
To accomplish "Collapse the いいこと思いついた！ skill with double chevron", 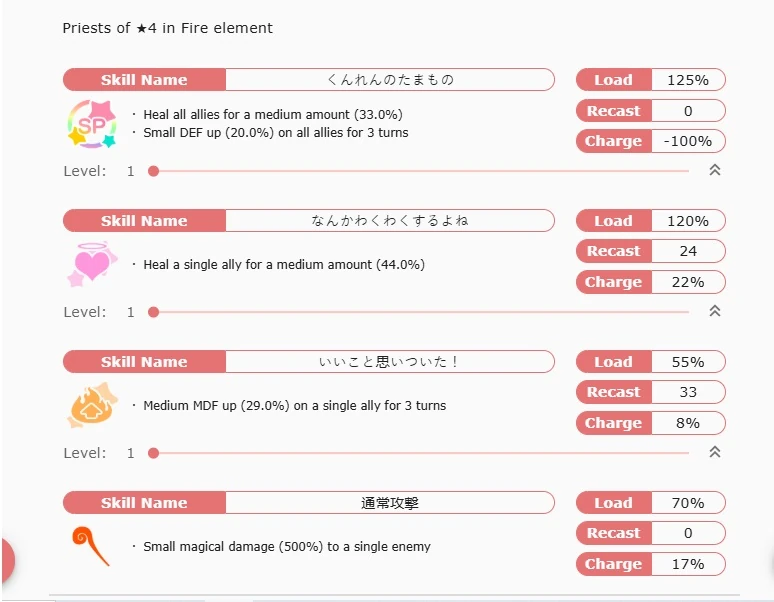I will coord(714,452).
